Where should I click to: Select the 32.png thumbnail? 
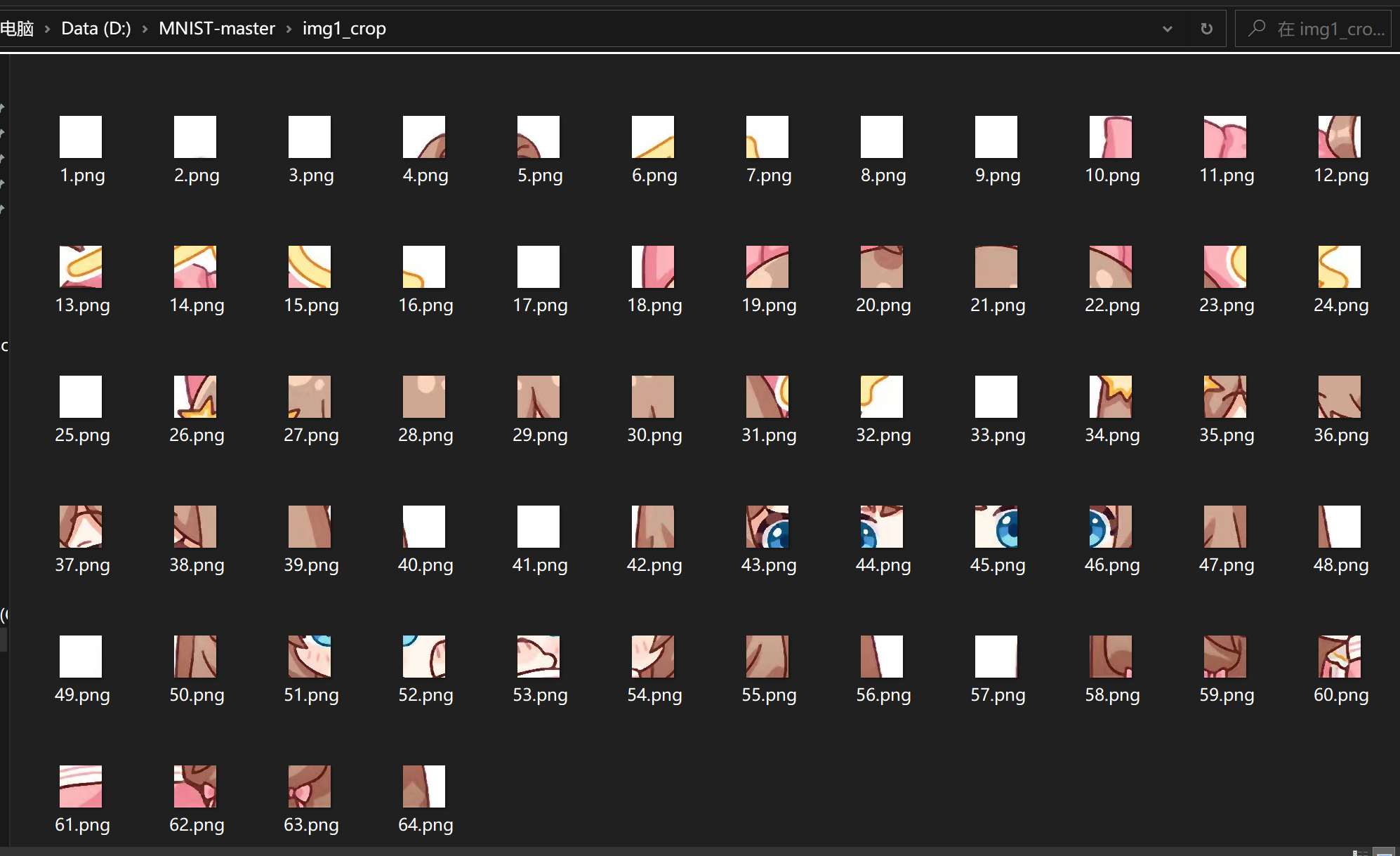click(882, 397)
